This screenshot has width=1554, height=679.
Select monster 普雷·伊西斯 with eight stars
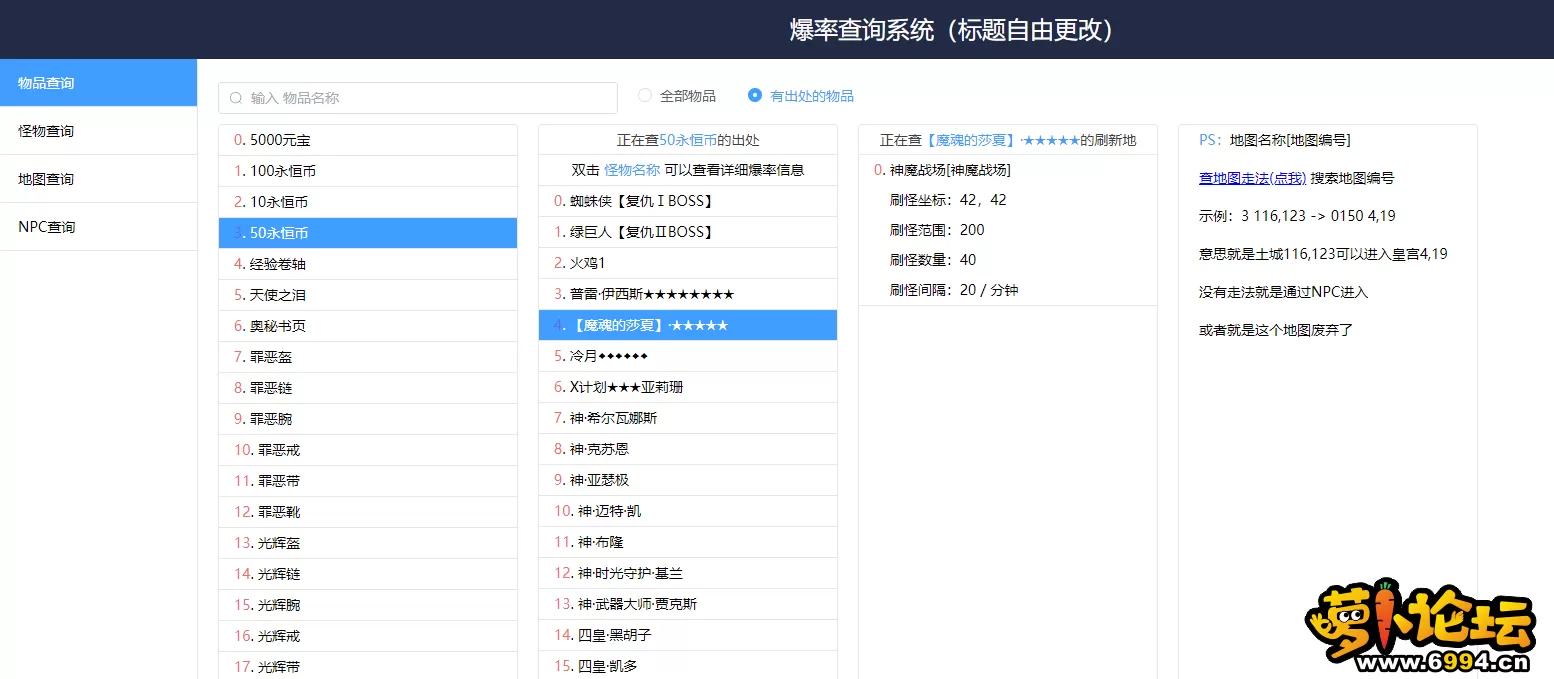688,295
